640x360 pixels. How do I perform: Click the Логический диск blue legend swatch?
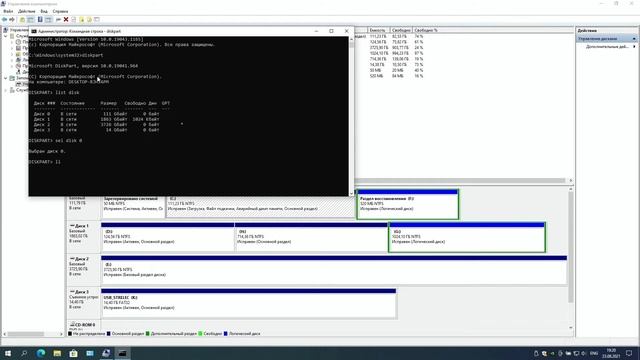(226, 333)
